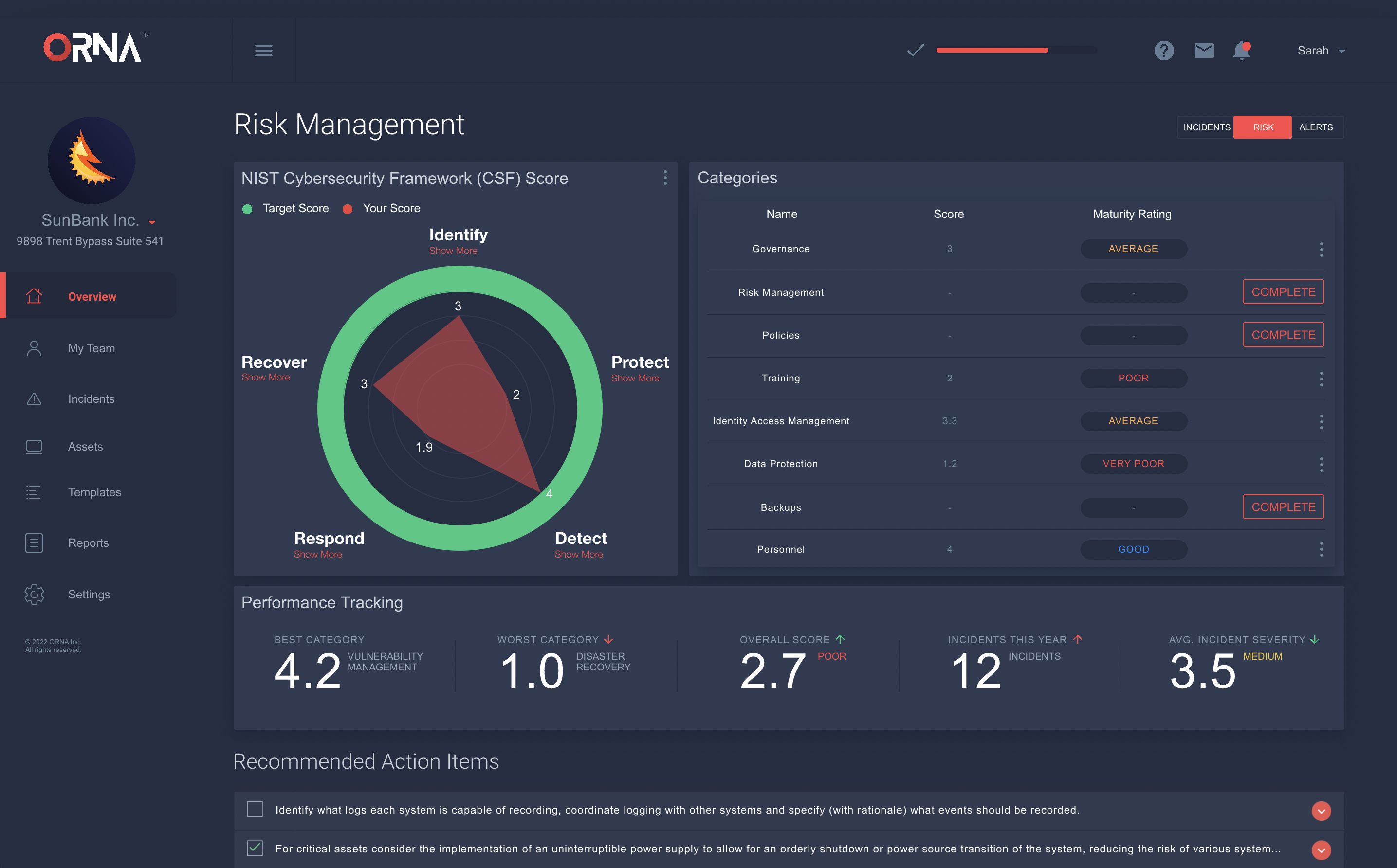The image size is (1397, 868).
Task: Click Show More under Identify
Action: pyautogui.click(x=453, y=251)
